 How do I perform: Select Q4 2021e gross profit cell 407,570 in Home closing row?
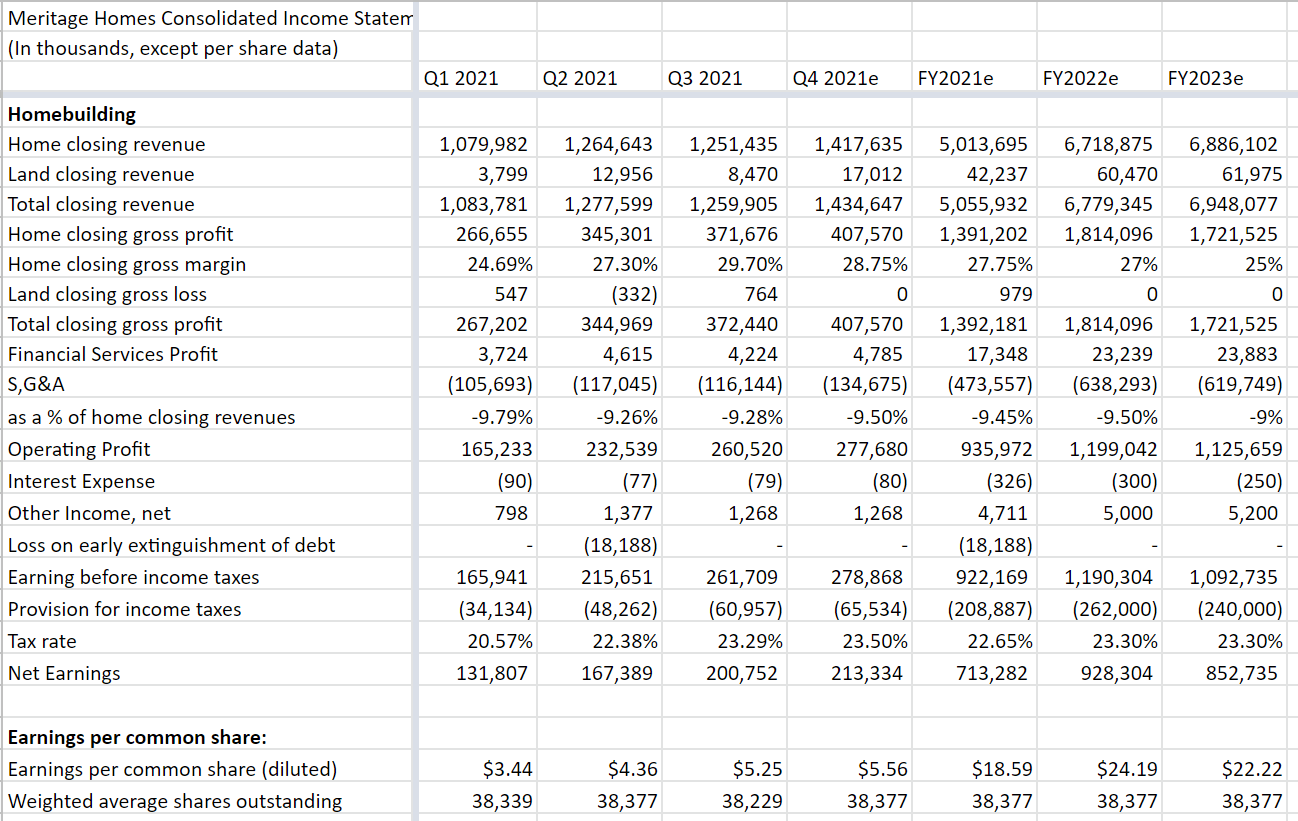point(867,234)
